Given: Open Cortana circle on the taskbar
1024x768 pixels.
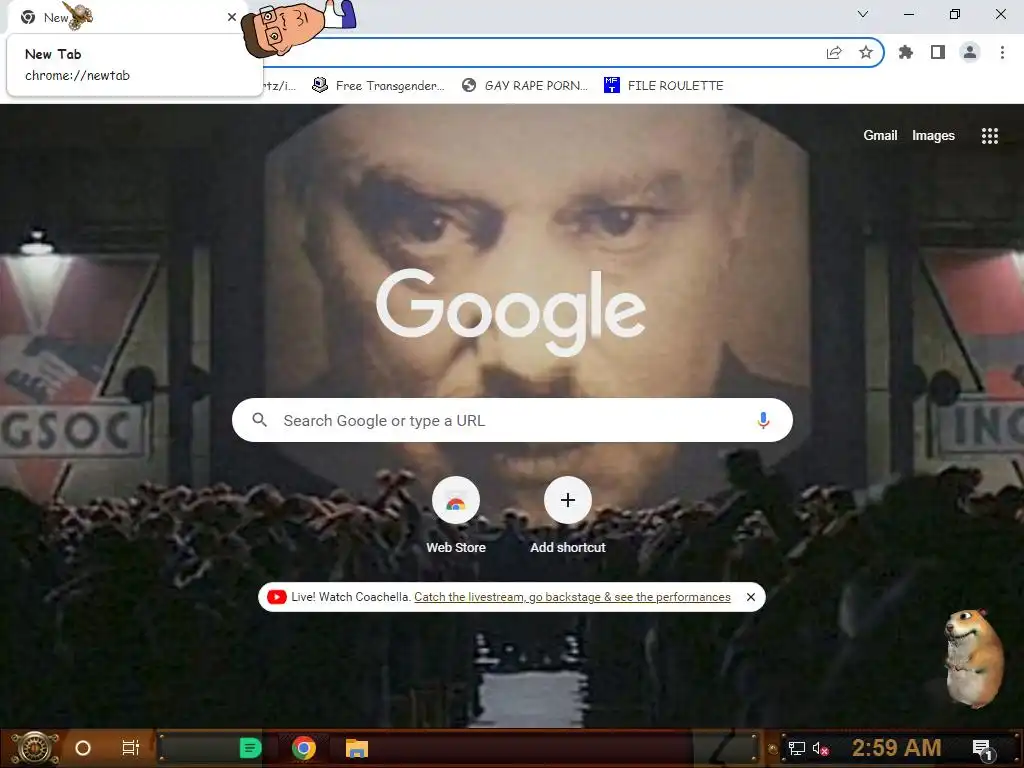Looking at the screenshot, I should (83, 748).
